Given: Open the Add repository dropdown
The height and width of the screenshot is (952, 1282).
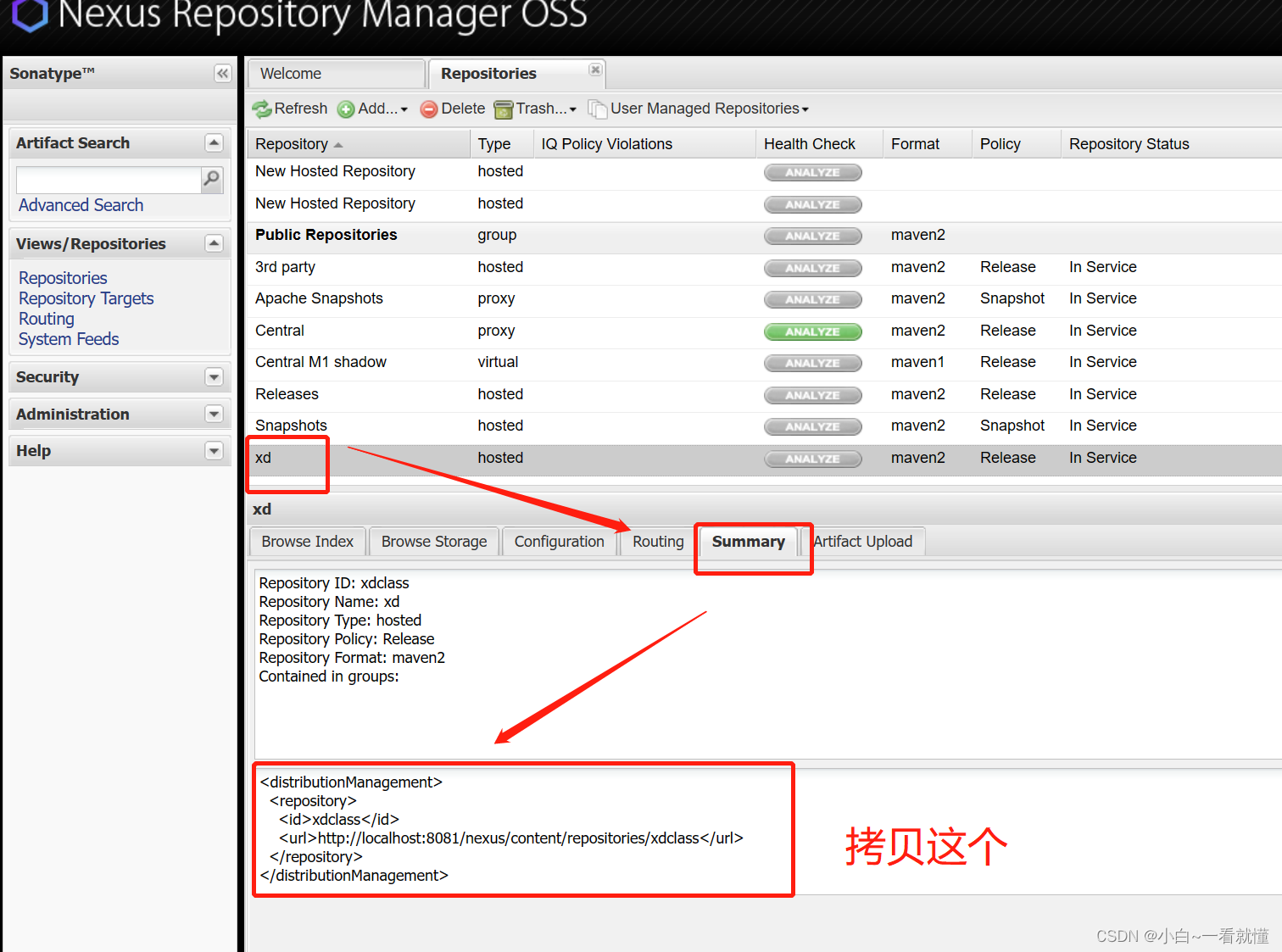Looking at the screenshot, I should click(373, 109).
